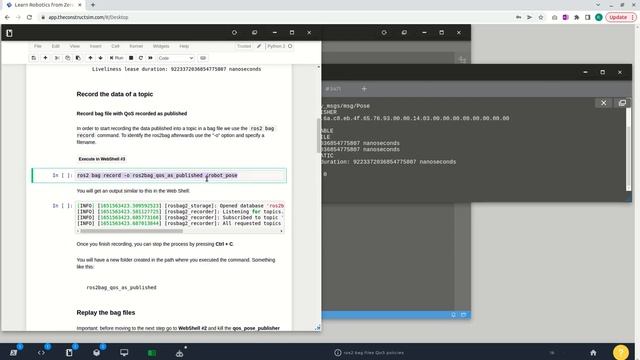
Task: Open notebook window in new tab icon
Action: tap(254, 33)
